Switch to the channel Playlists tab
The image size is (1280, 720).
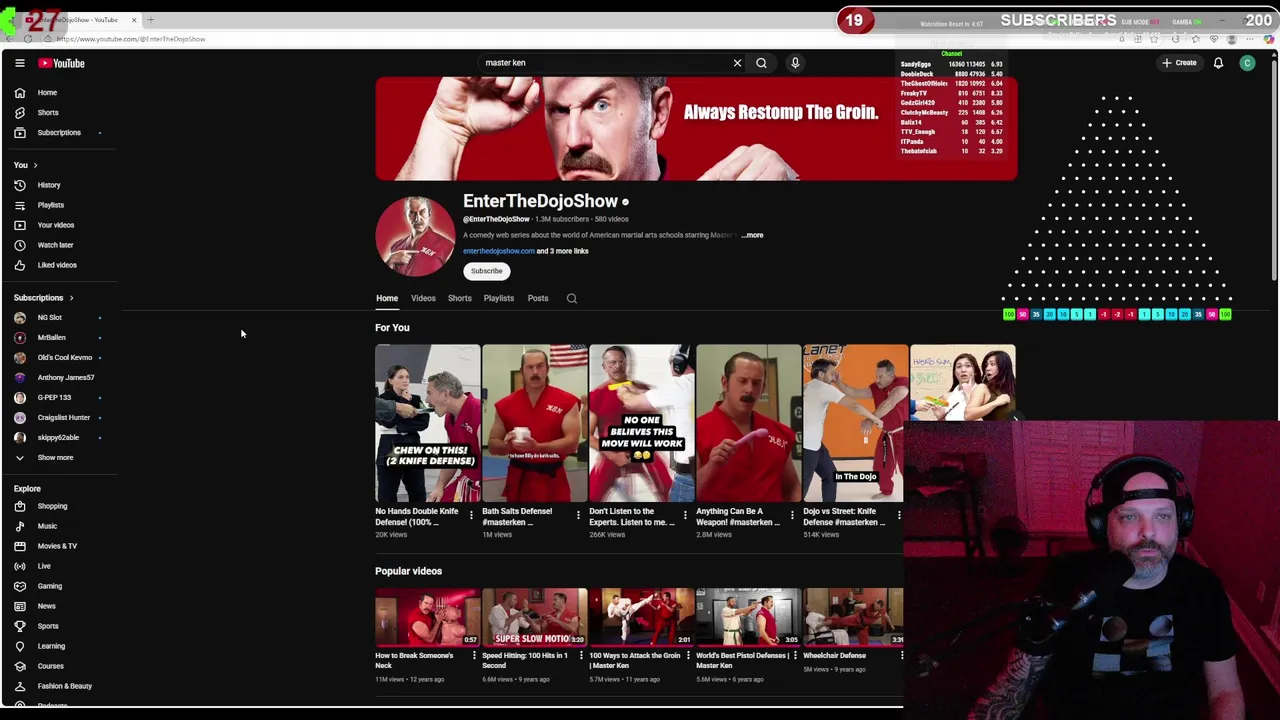pos(498,298)
